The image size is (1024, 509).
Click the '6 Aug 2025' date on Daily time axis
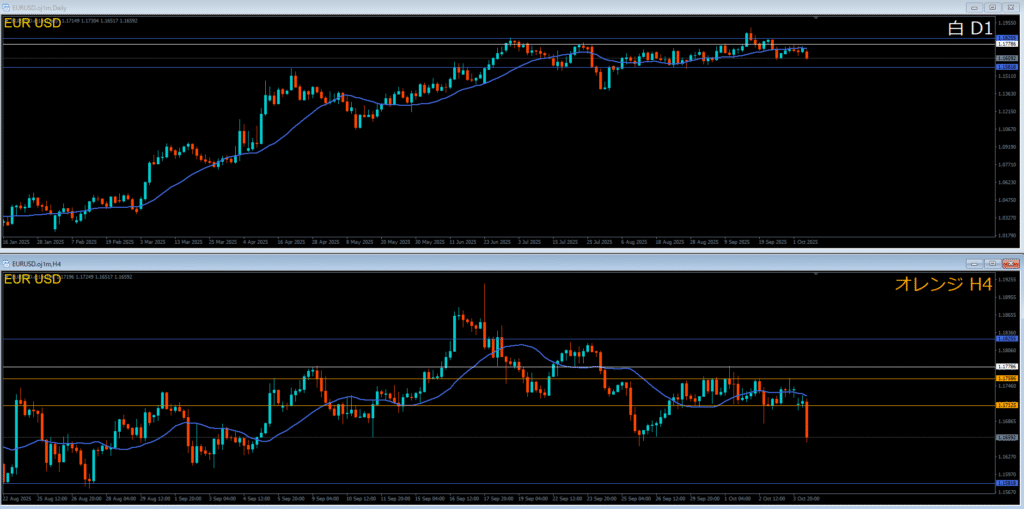point(633,242)
